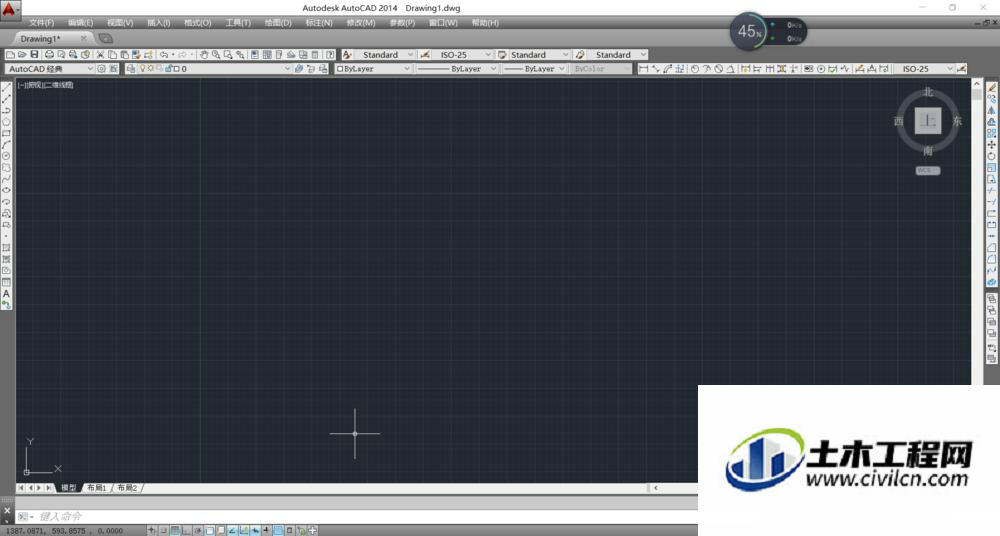Click the vertical scrollbar up arrow
The height and width of the screenshot is (536, 1000).
976,84
